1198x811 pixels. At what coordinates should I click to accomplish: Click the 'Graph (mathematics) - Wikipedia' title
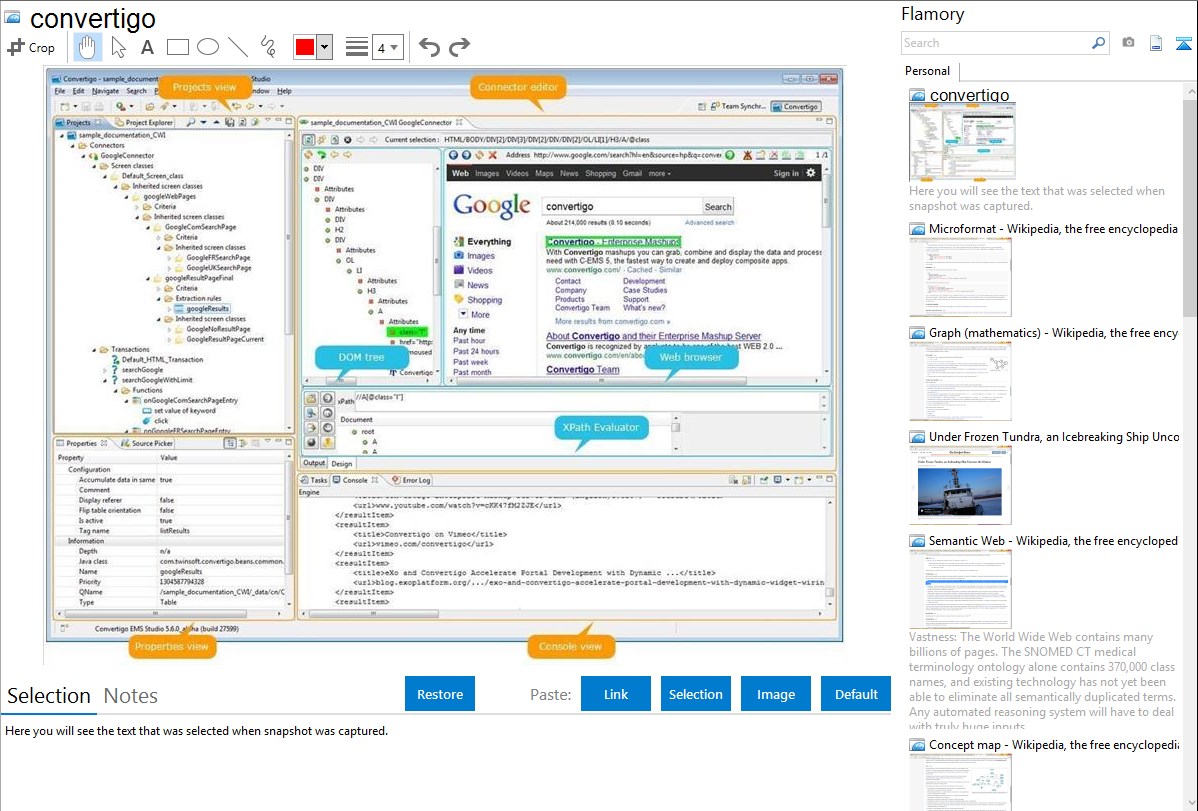coord(1053,333)
